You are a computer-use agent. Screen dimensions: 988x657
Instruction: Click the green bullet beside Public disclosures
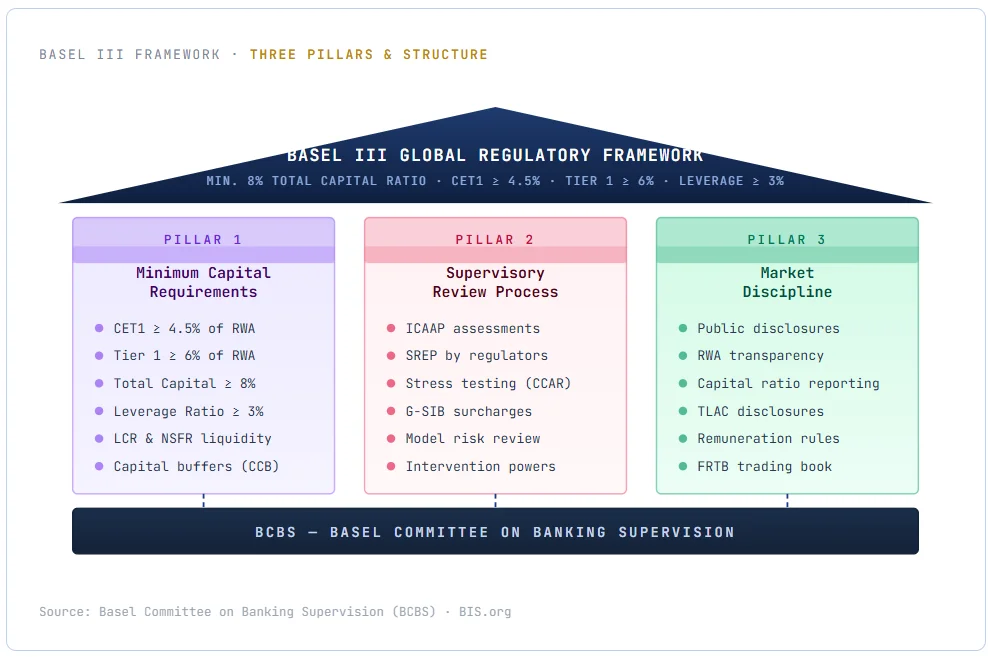point(683,328)
